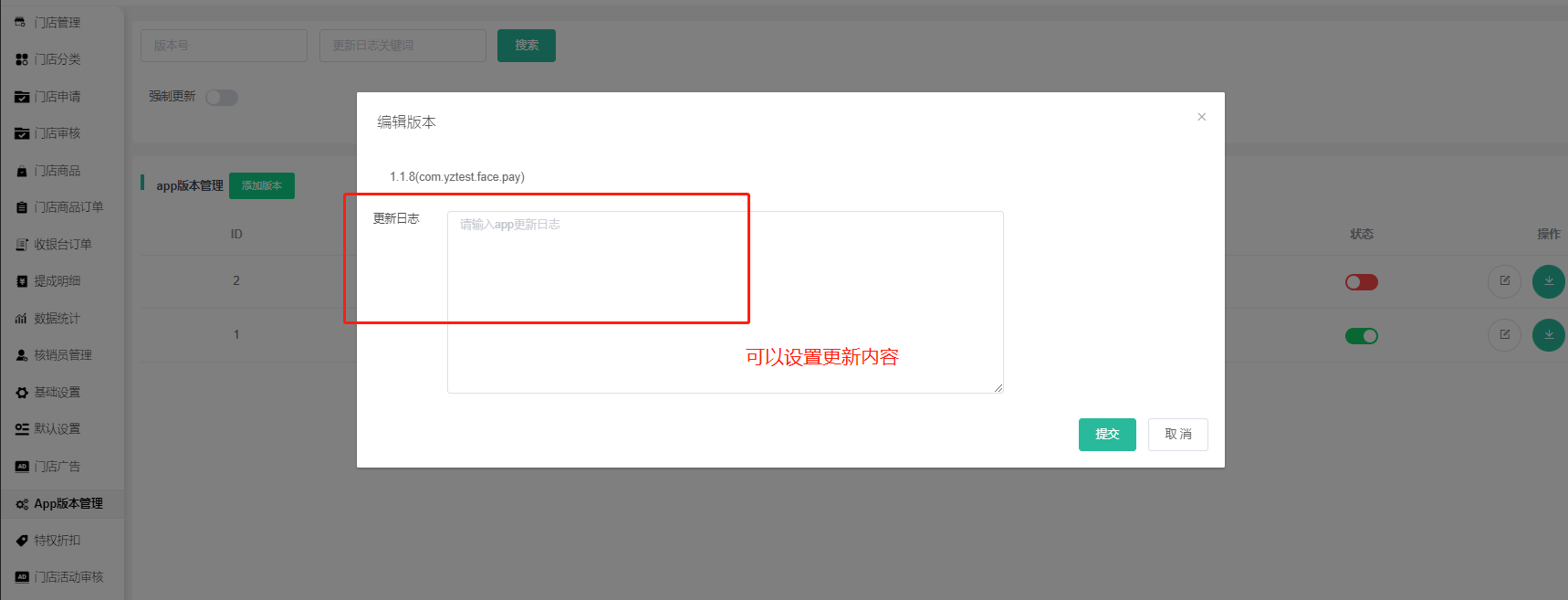Click the 状态 column header
Viewport: 1568px width, 600px height.
pyautogui.click(x=1362, y=235)
